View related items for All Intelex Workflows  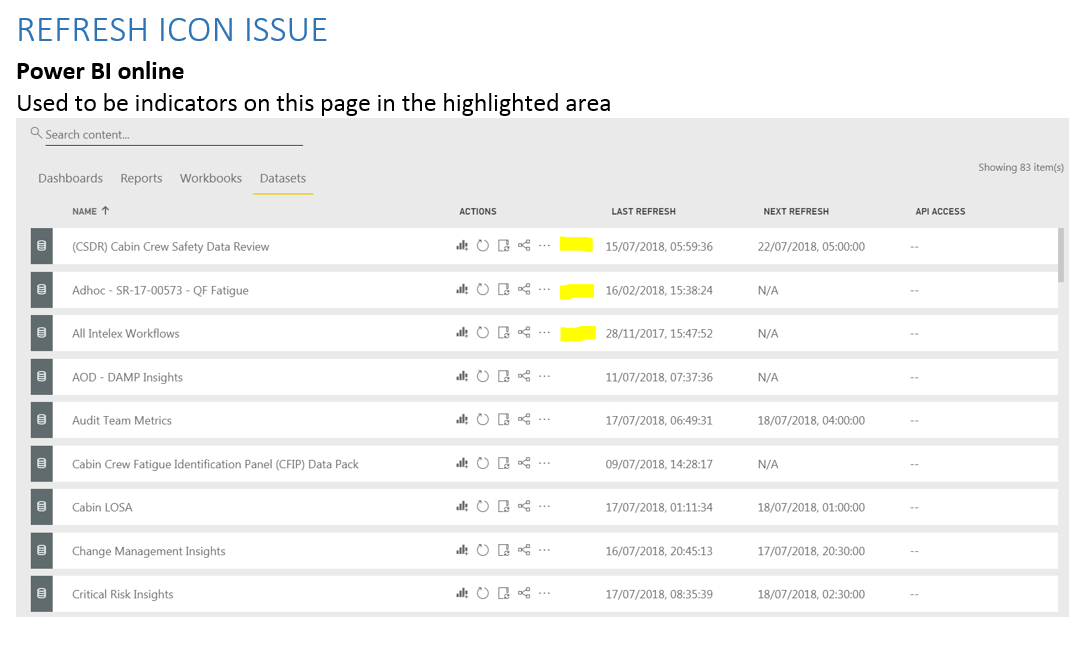tap(524, 332)
